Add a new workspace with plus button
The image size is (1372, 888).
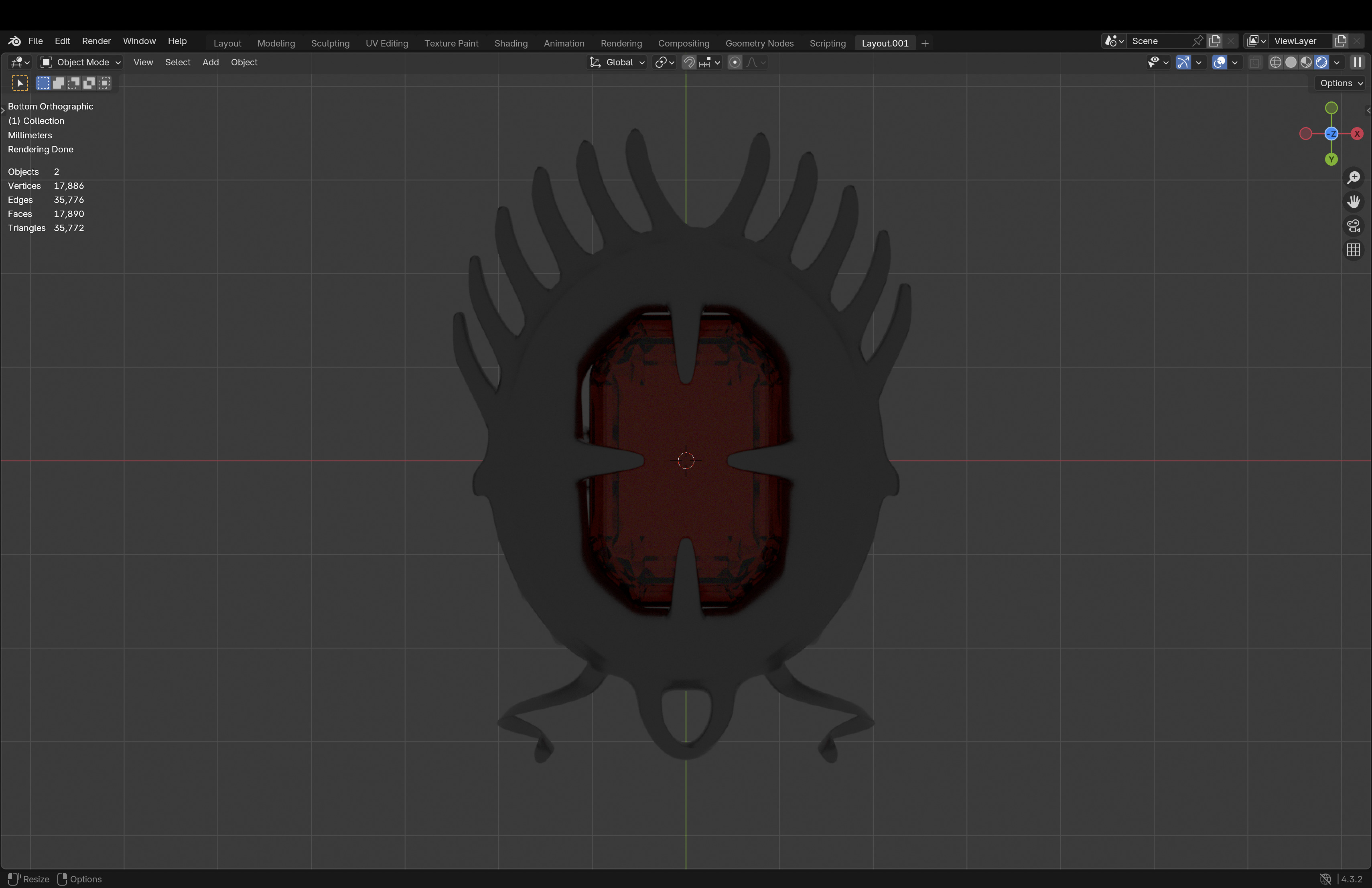coord(925,43)
